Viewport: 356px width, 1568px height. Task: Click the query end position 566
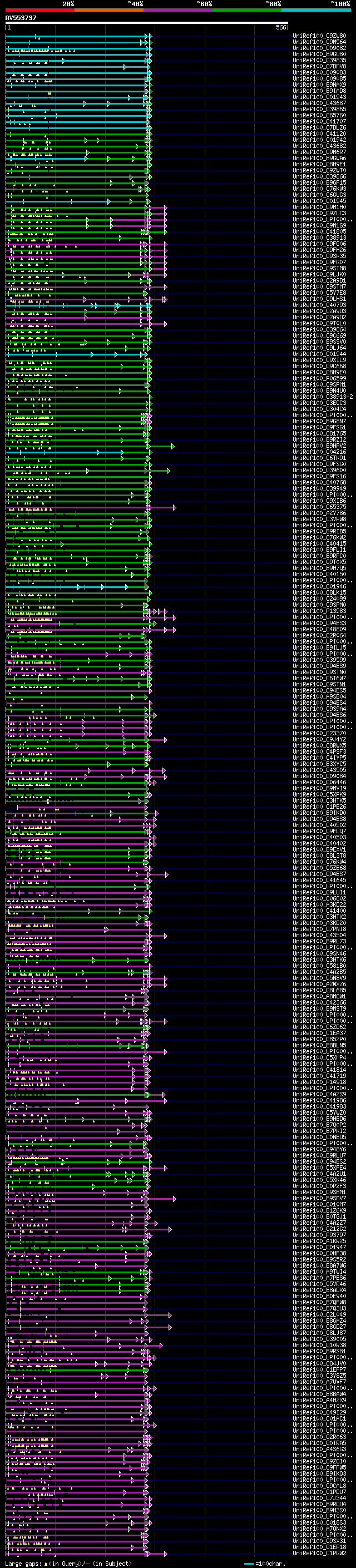coord(280,28)
